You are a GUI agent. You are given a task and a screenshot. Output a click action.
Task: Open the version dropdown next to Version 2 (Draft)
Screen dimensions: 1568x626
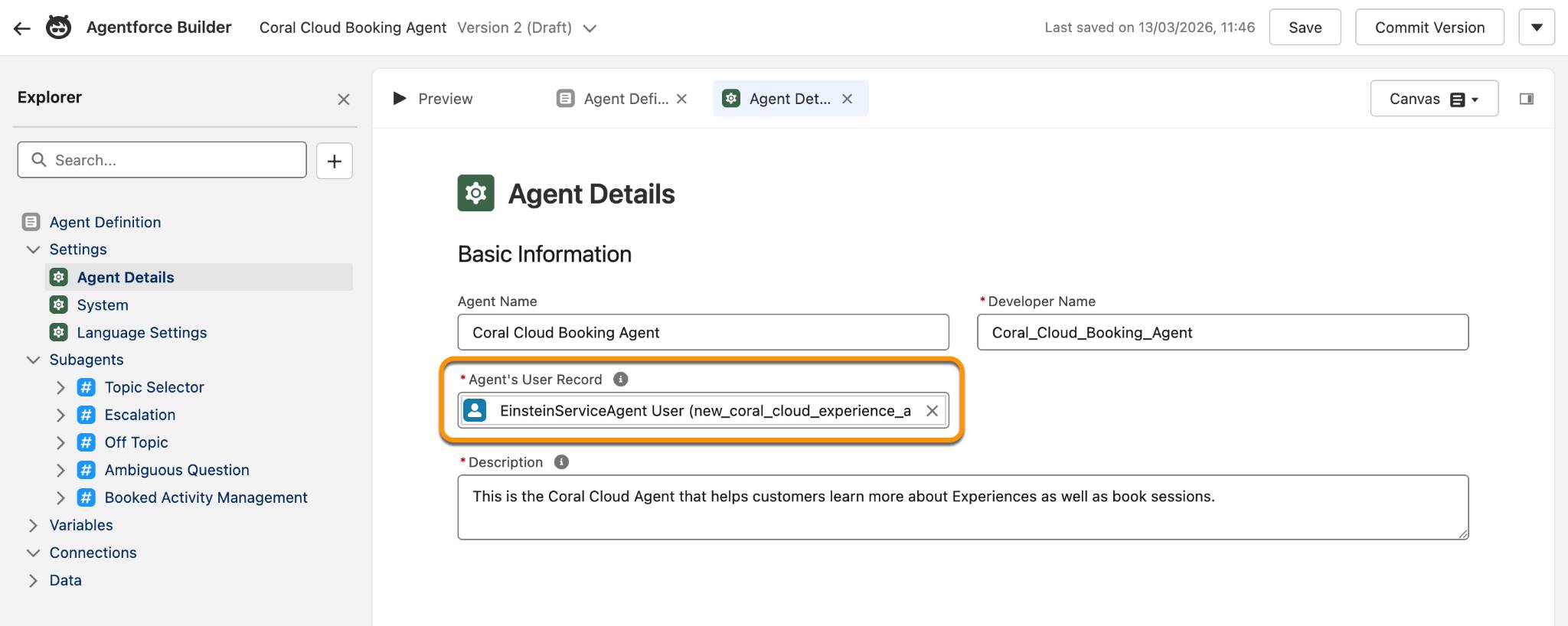590,28
